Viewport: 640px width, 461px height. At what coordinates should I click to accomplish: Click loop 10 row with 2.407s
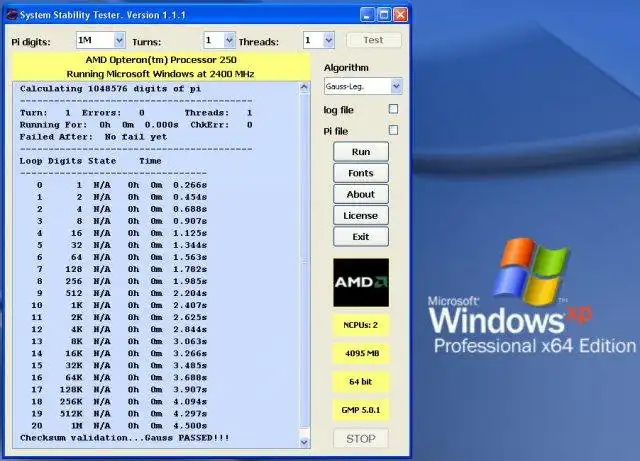(x=119, y=305)
